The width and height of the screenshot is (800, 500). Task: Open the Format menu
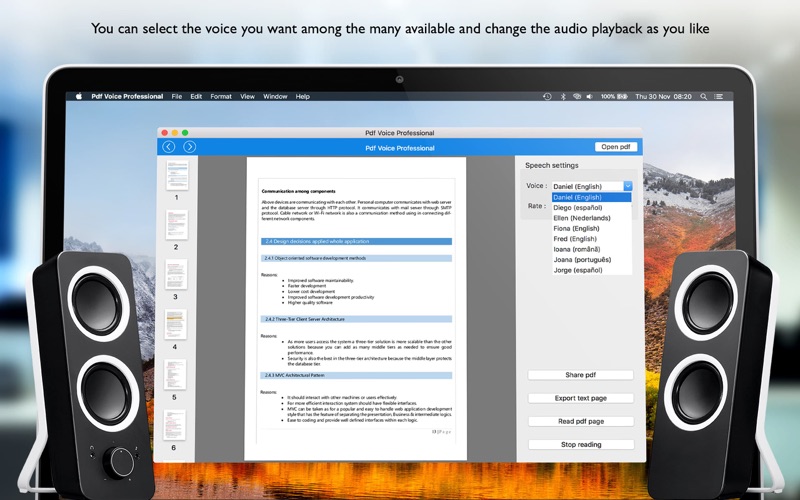pyautogui.click(x=220, y=97)
